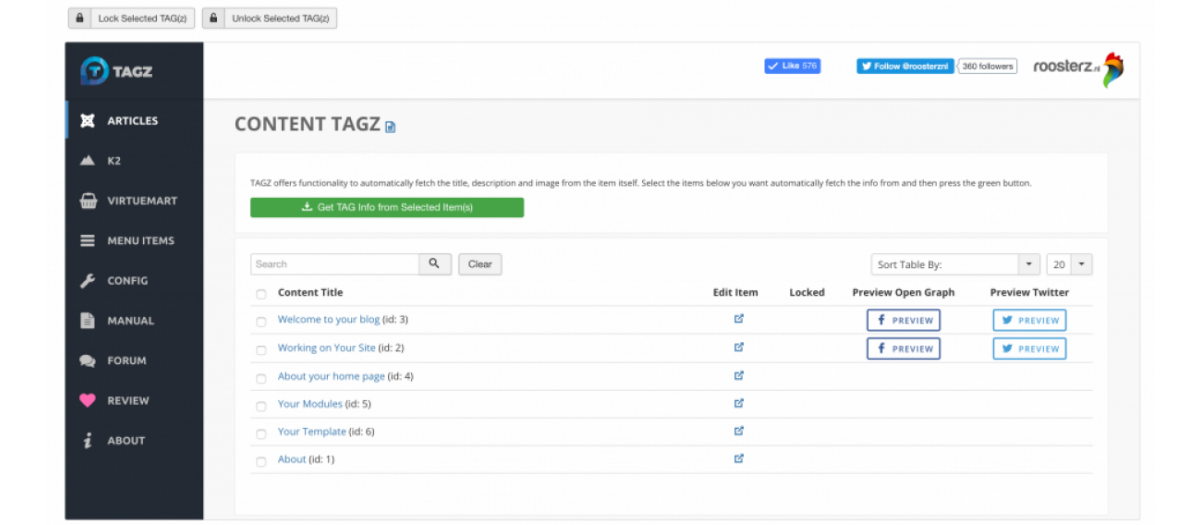
Task: Open the roosterz.nl logo link
Action: pyautogui.click(x=1078, y=69)
